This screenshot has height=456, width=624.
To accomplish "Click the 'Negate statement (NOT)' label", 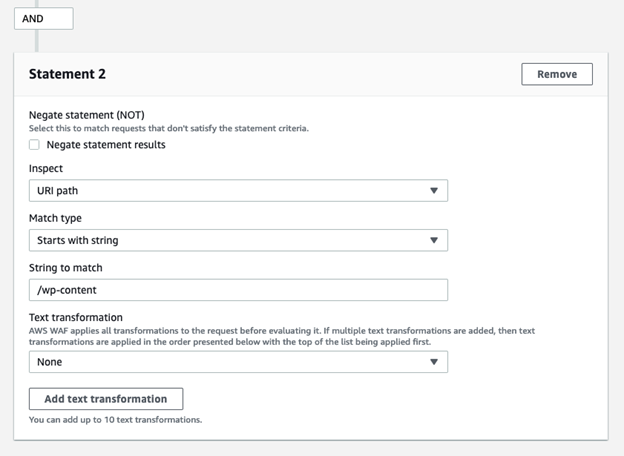I will click(86, 116).
